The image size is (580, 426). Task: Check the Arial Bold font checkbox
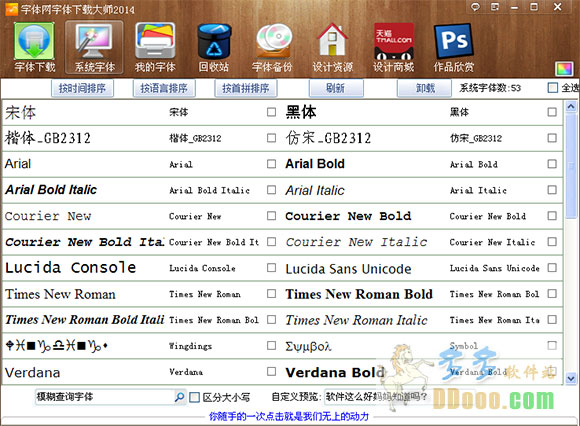click(x=552, y=164)
